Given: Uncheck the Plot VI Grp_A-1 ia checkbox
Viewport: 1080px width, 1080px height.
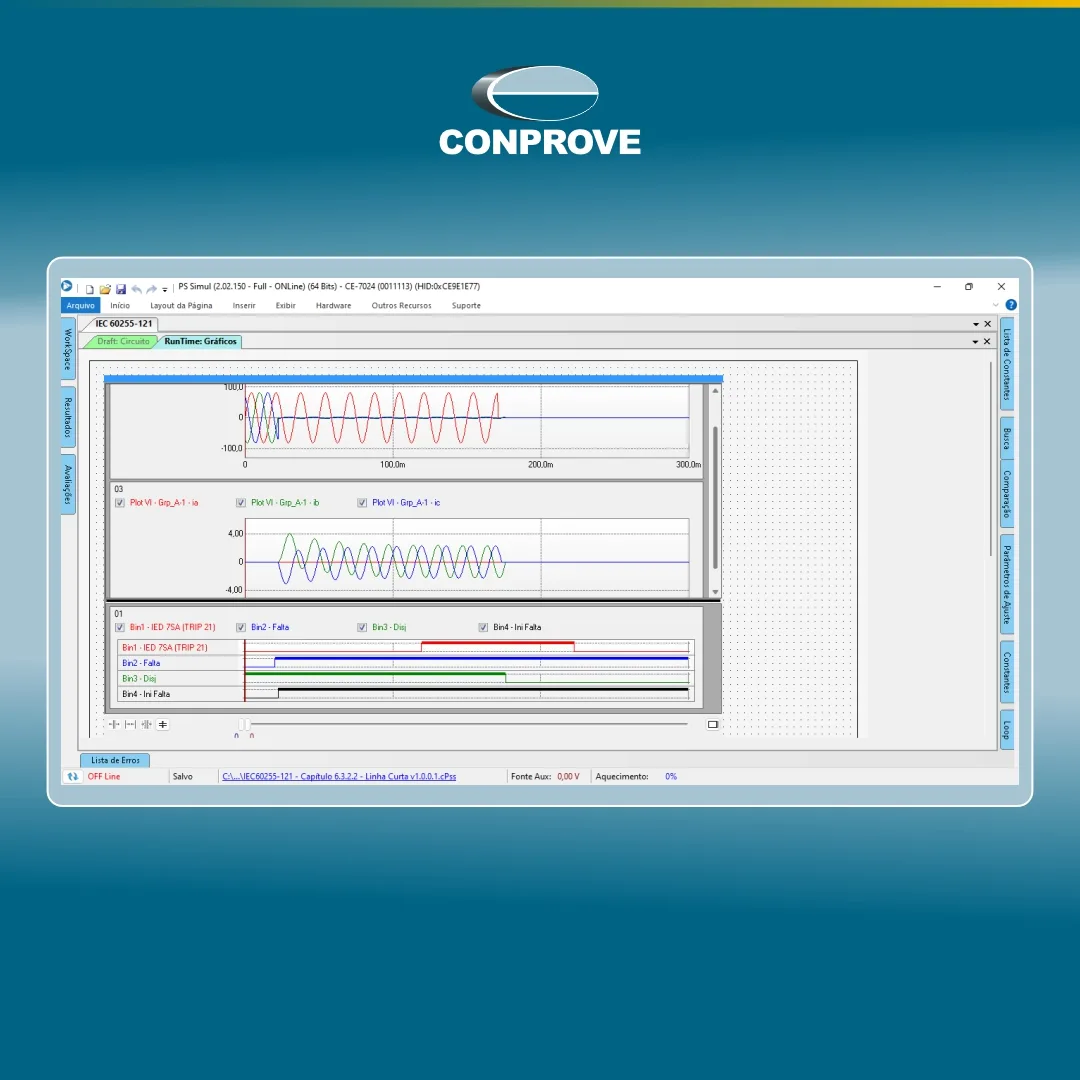Looking at the screenshot, I should coord(120,503).
